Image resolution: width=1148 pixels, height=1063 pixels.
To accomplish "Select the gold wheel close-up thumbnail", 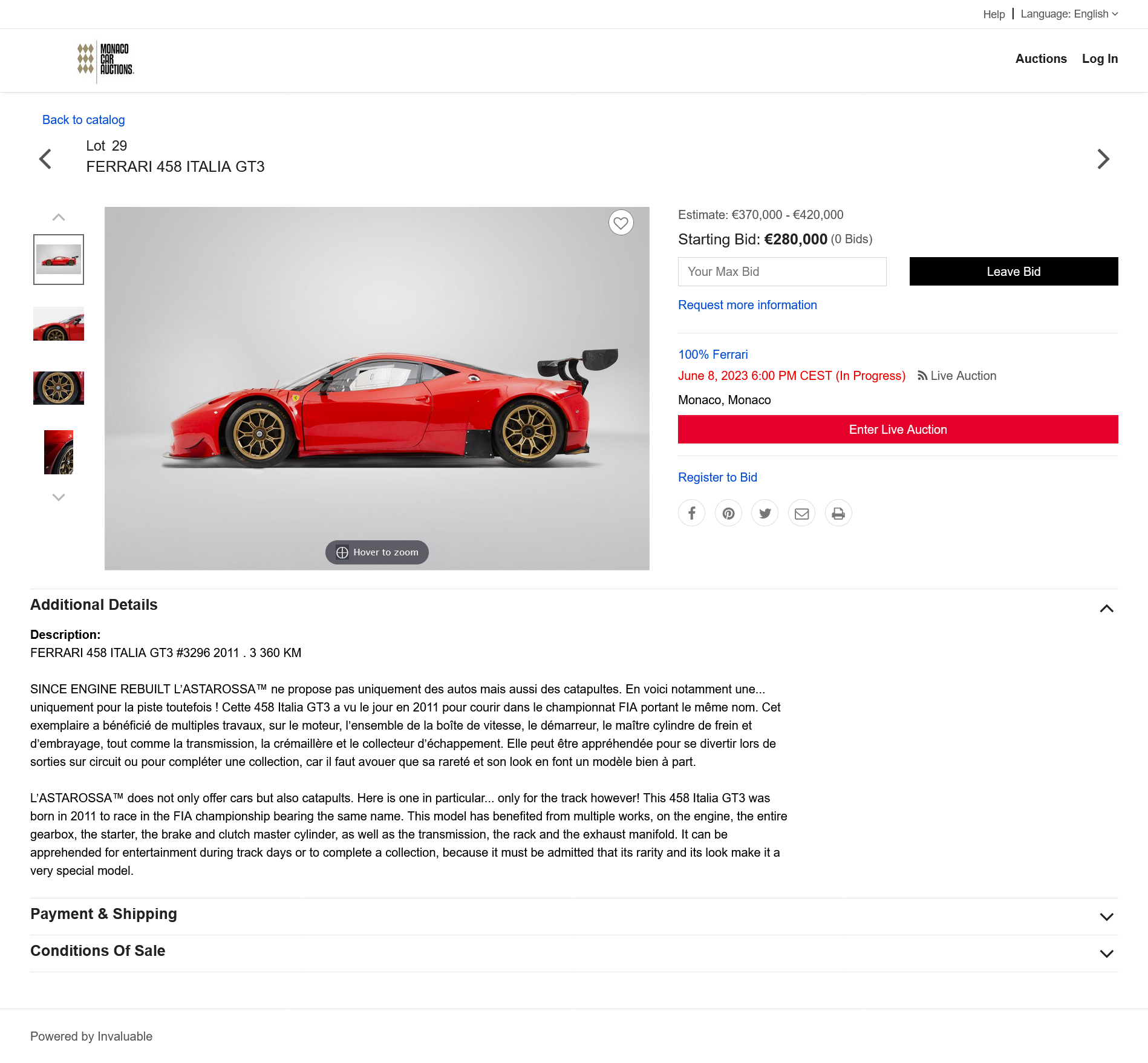I will tap(59, 388).
